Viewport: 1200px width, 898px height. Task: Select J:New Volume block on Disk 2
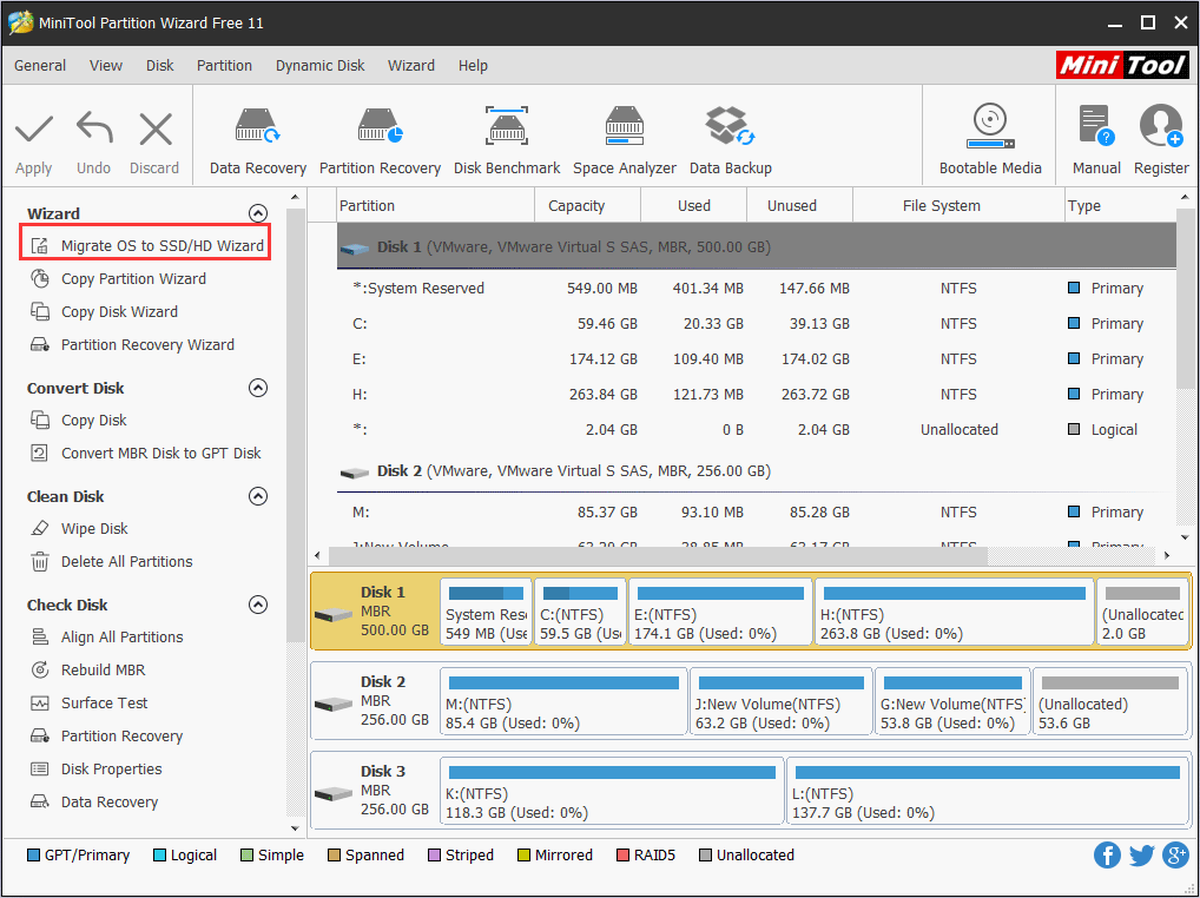click(780, 701)
